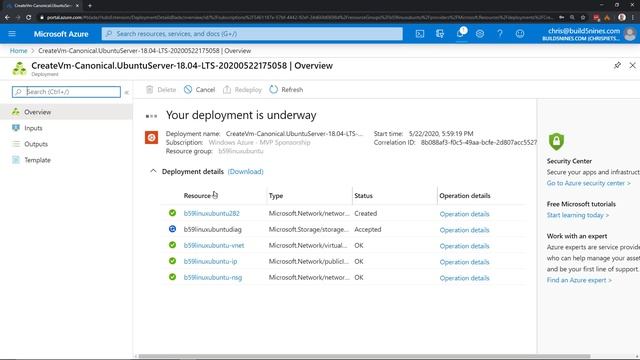
Task: Click the Type column header
Action: 276,196
